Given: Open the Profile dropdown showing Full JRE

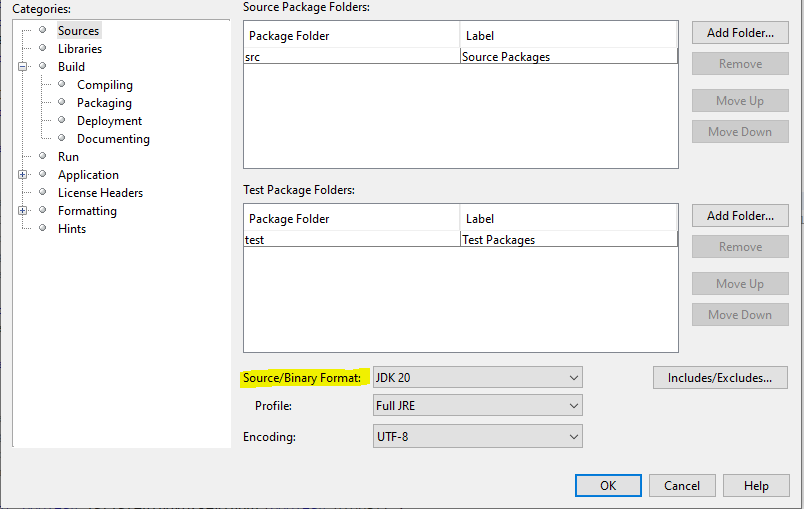Looking at the screenshot, I should [477, 406].
